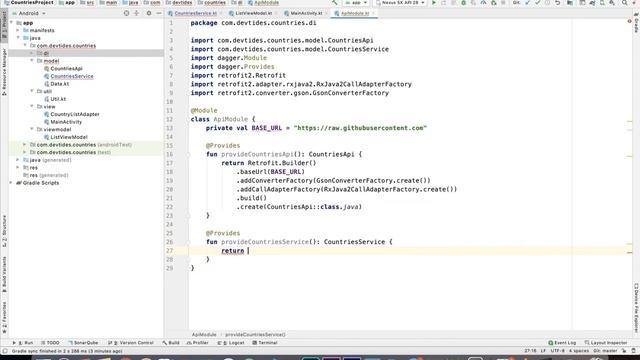Expand the manifests folder
Screen dimensions: 640x360
pos(18,30)
